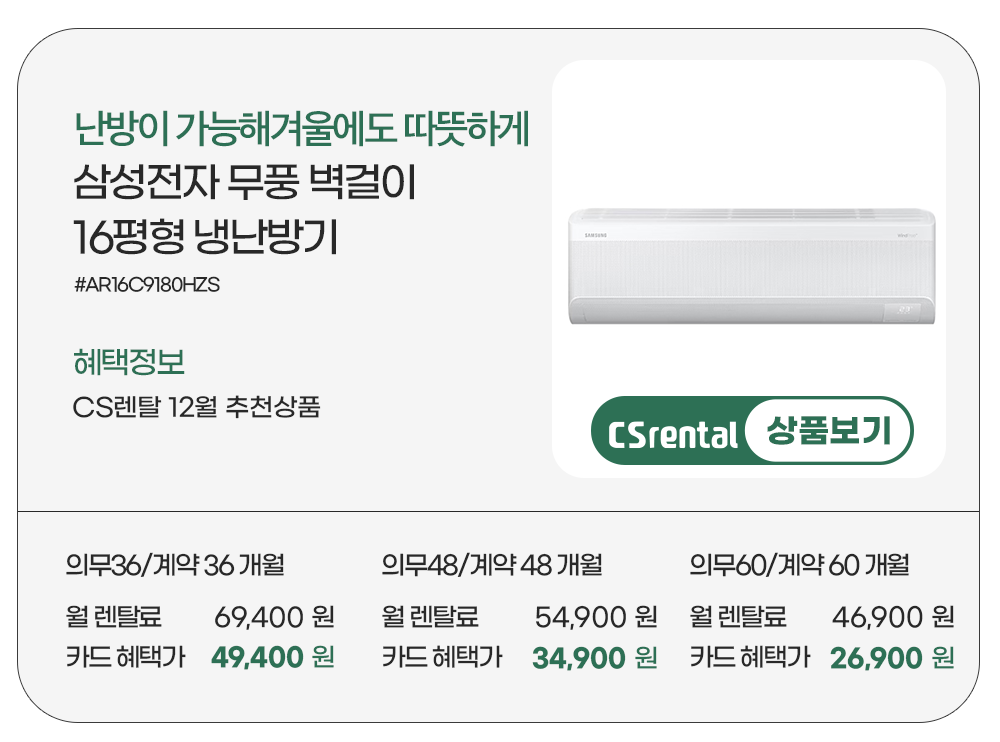Click the 삼성전자 무풍 벽걸이 product title
This screenshot has height=742, width=1000.
click(x=244, y=185)
